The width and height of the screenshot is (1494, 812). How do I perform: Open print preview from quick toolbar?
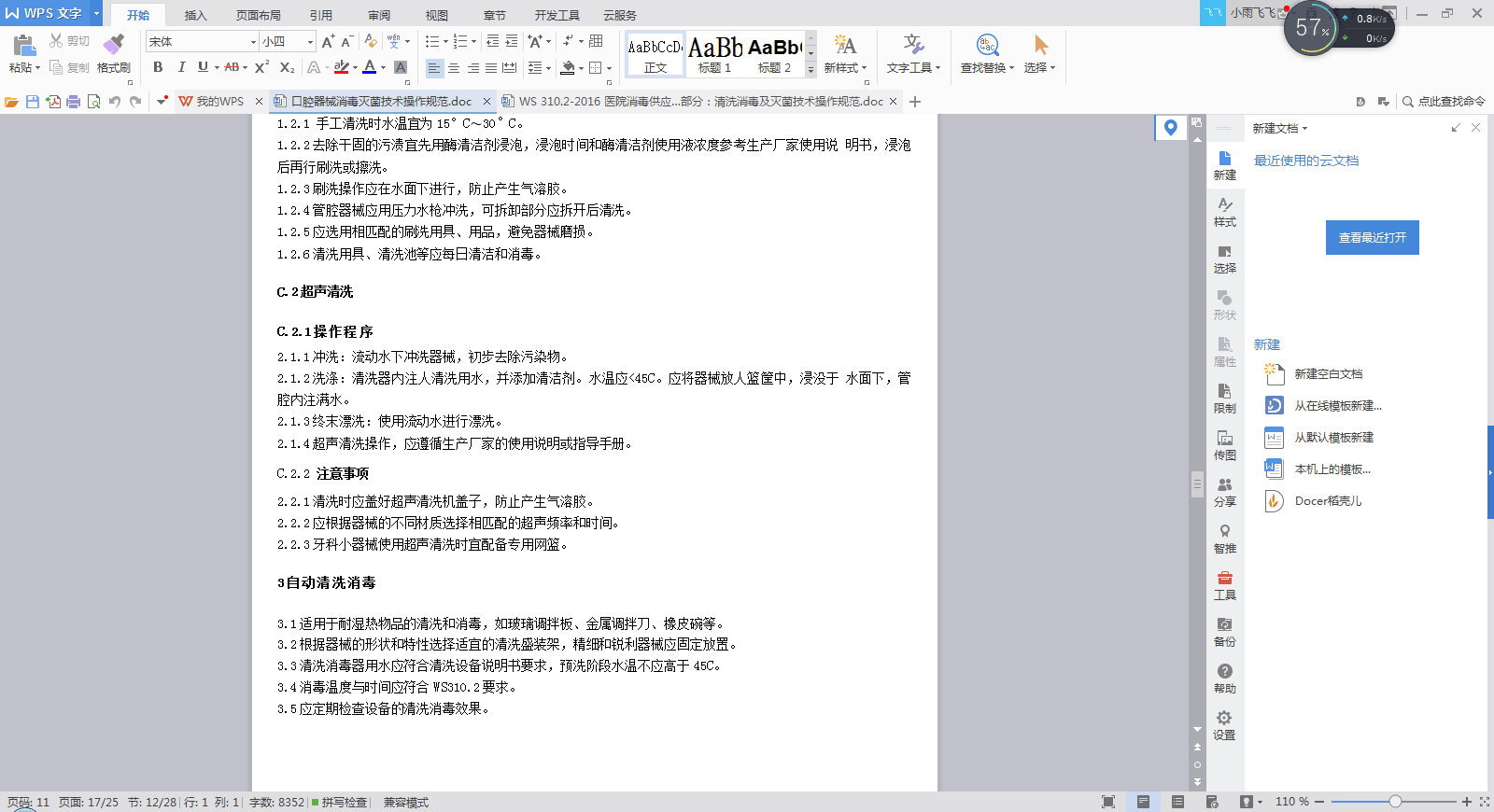tap(93, 101)
